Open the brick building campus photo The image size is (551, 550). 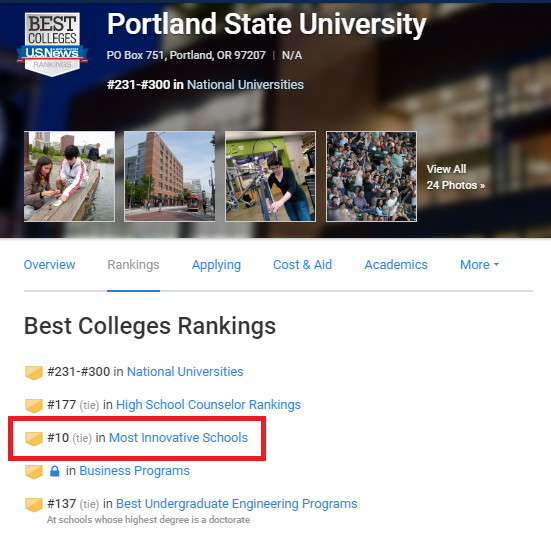coord(169,176)
